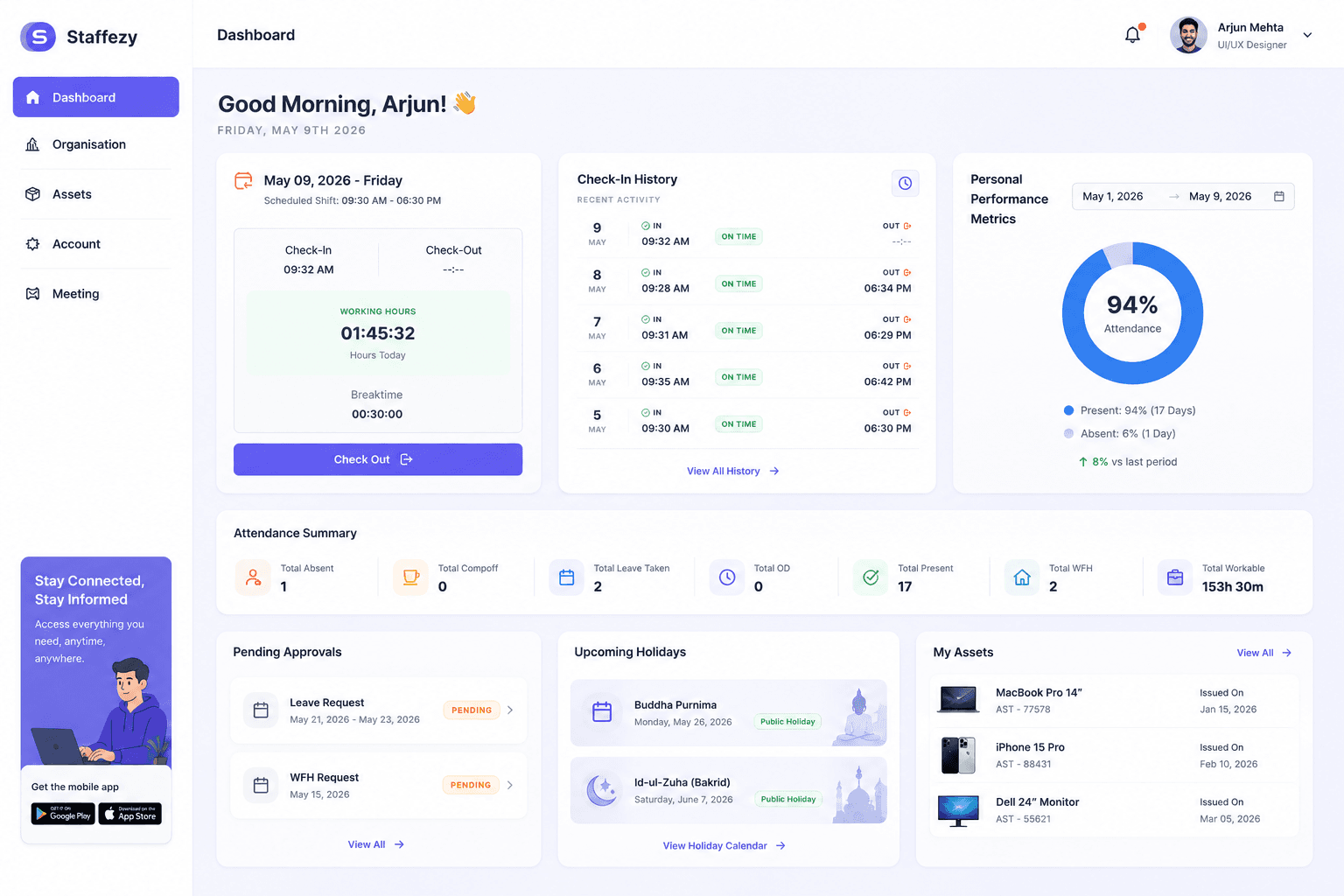The image size is (1344, 896).
Task: Click the WFH Request calendar icon
Action: tap(261, 785)
